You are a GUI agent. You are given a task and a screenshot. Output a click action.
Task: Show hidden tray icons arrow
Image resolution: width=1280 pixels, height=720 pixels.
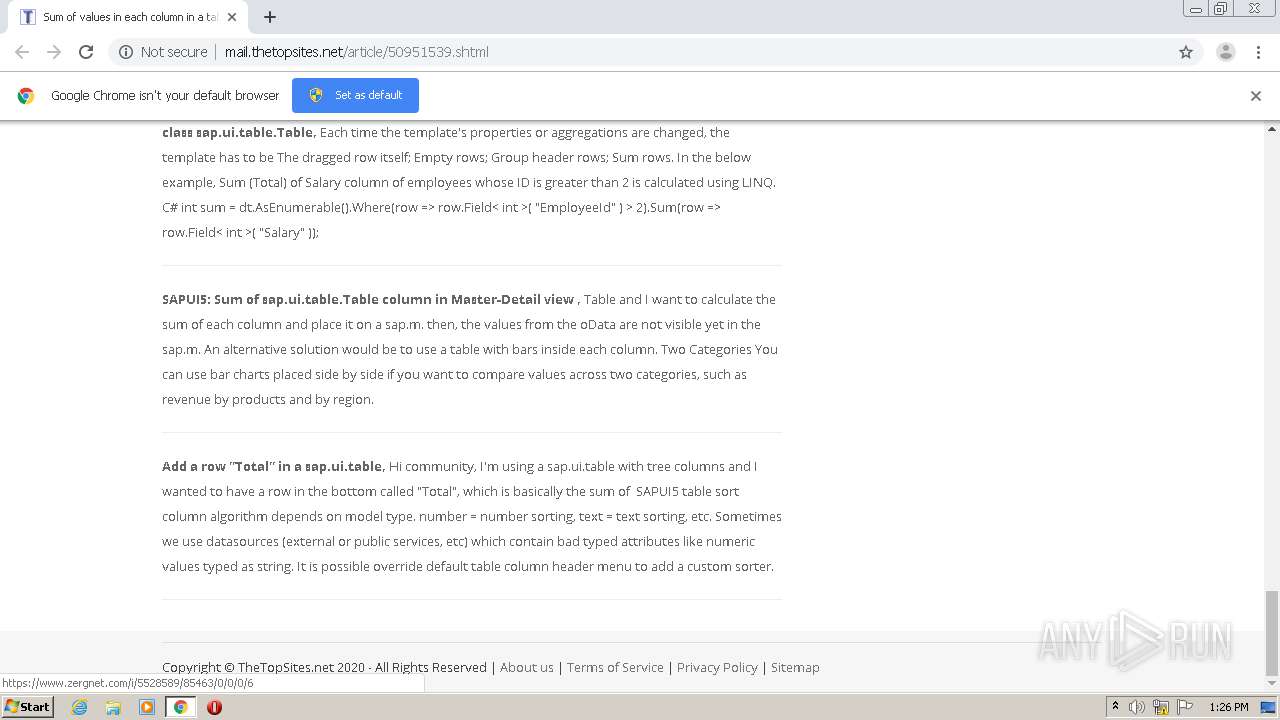[x=1116, y=707]
